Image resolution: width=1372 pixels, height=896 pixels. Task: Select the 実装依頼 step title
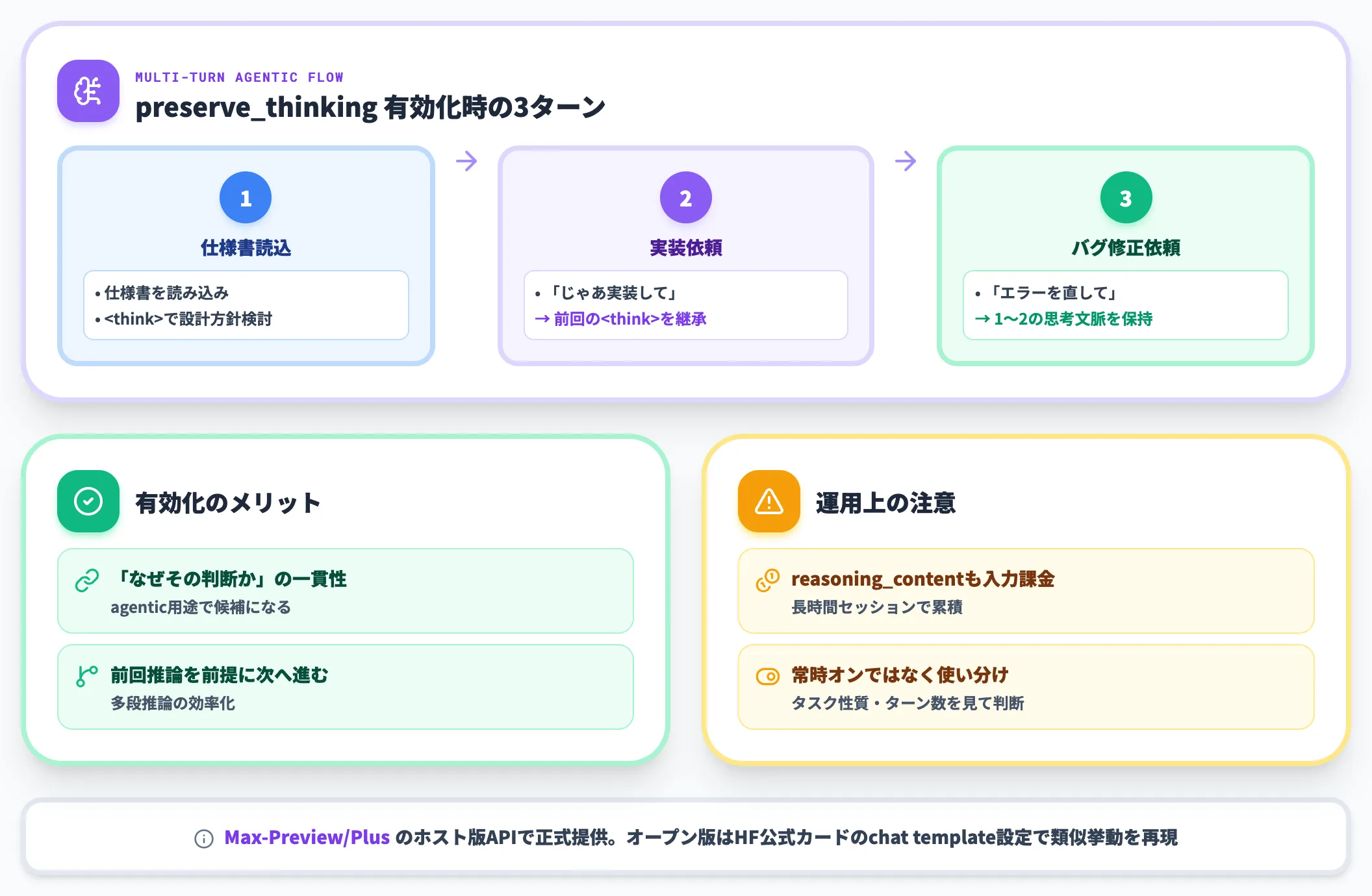[686, 248]
